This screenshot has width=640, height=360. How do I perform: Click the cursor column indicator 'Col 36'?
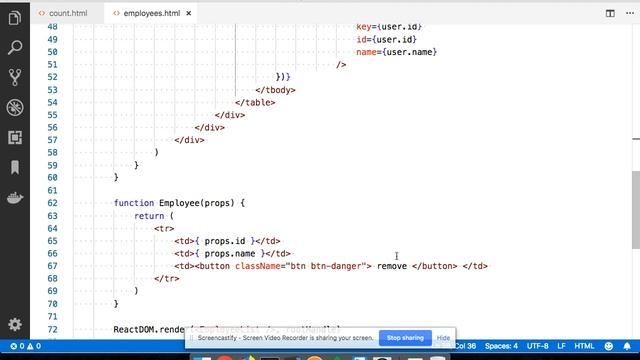point(466,346)
